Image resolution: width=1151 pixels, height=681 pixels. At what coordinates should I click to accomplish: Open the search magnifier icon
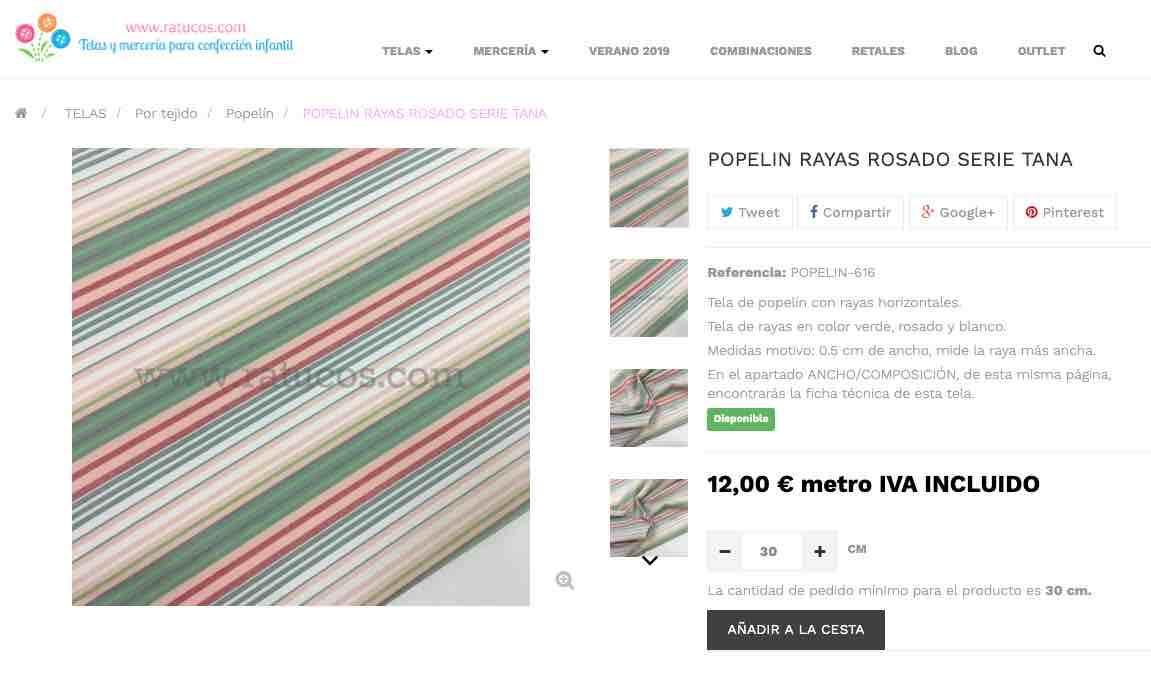(1099, 51)
